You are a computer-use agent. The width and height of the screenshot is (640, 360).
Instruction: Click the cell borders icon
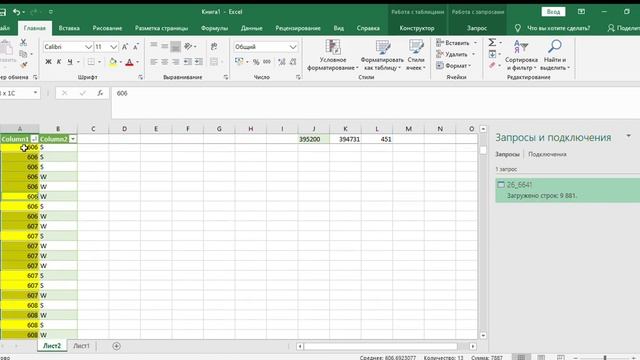coord(91,62)
